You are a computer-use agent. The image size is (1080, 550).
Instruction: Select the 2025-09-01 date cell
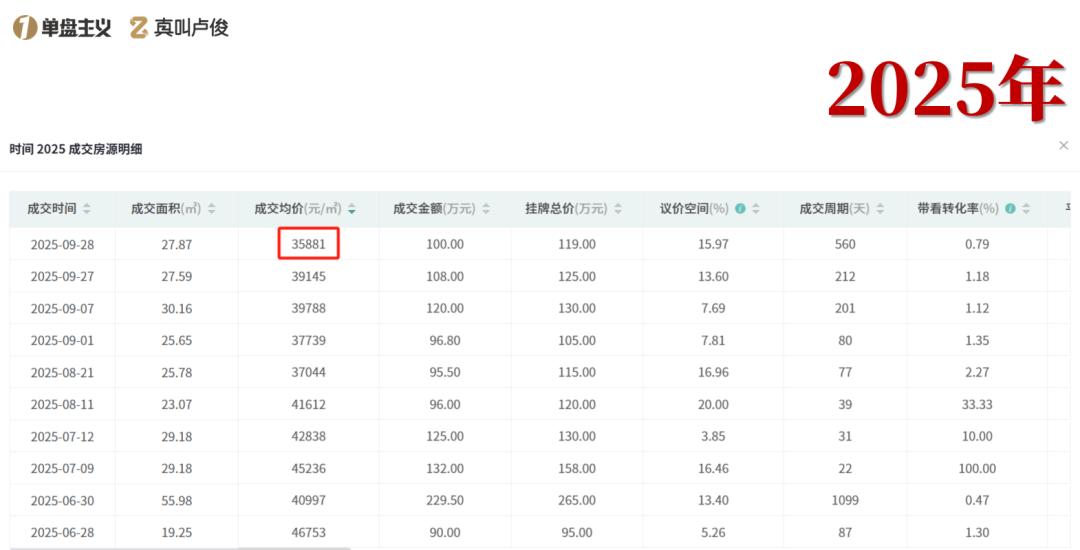[62, 341]
